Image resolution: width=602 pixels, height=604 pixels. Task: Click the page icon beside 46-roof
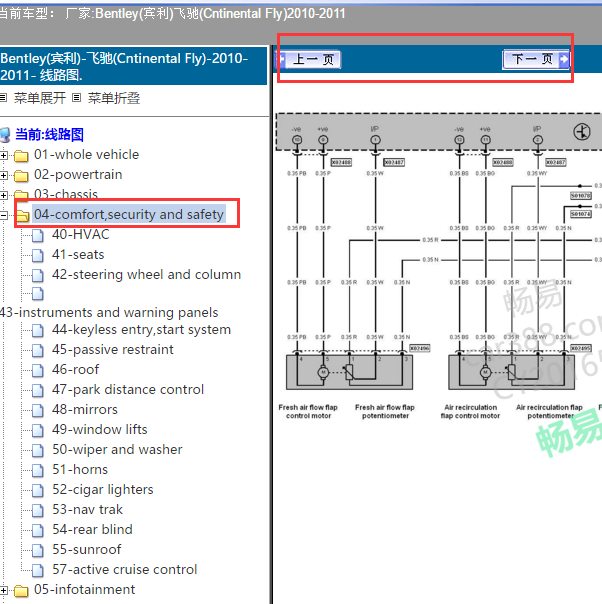37,370
